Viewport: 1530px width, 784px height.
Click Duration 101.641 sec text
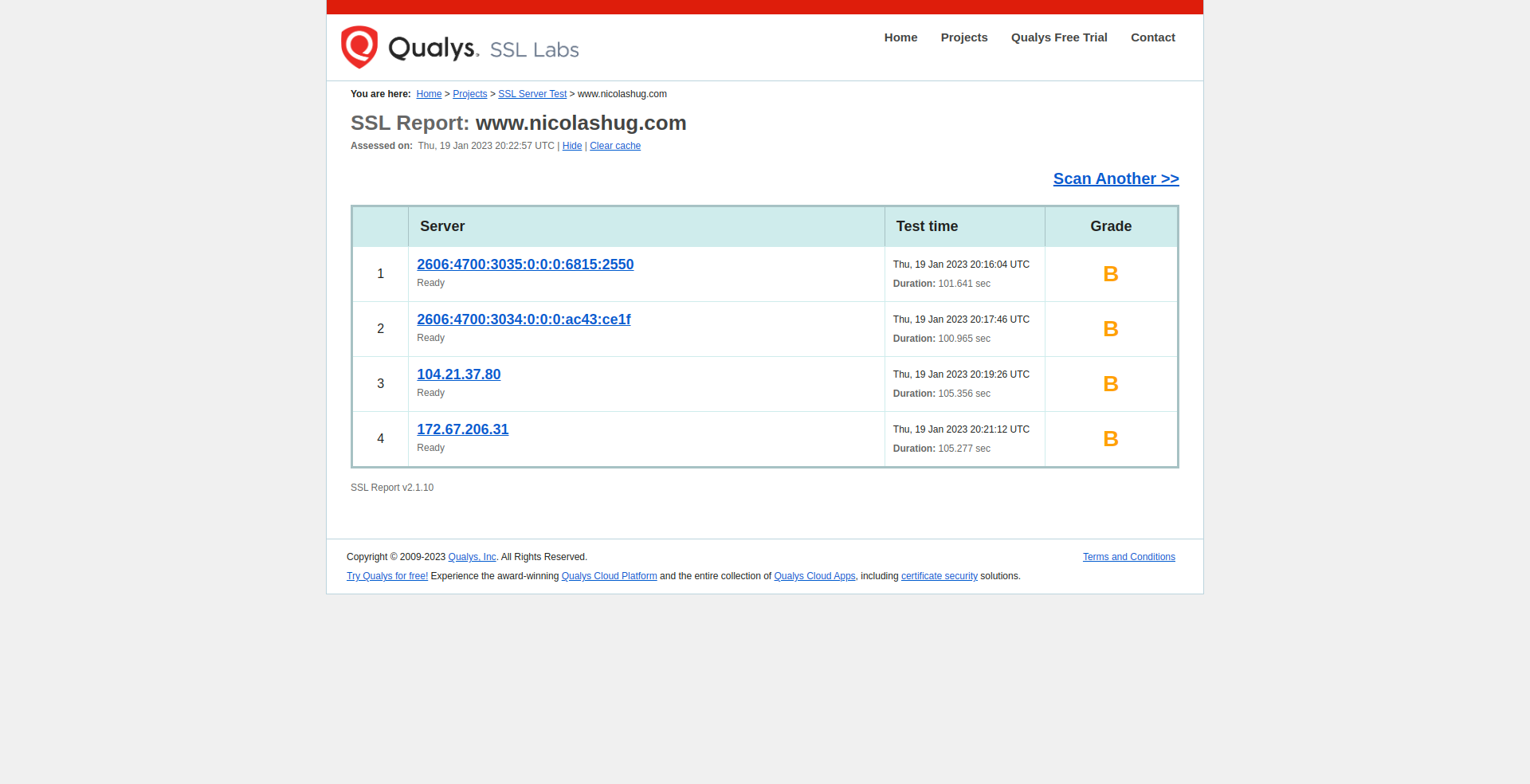click(x=942, y=284)
